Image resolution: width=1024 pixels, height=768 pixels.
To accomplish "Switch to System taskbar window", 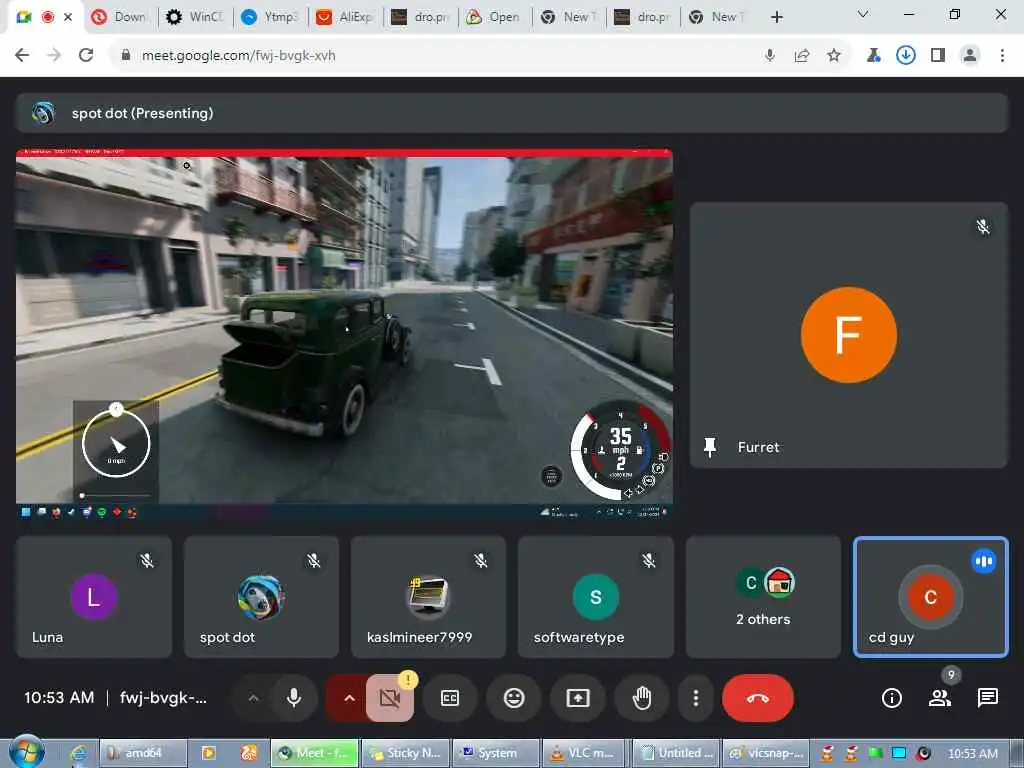I will point(496,753).
